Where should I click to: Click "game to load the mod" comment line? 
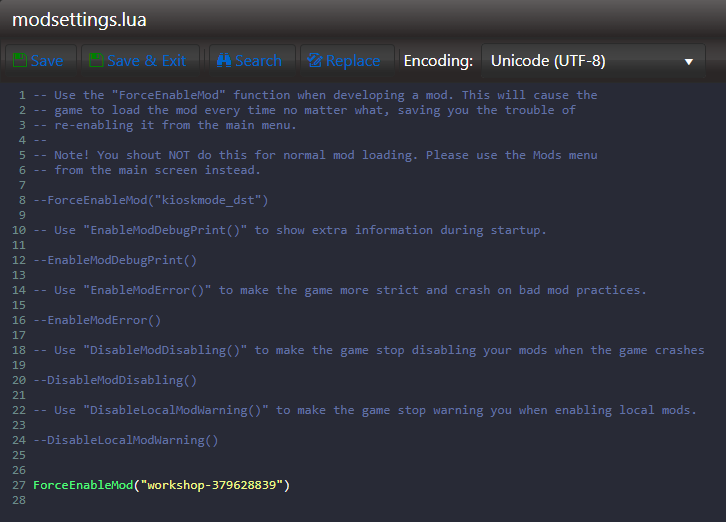click(305, 110)
